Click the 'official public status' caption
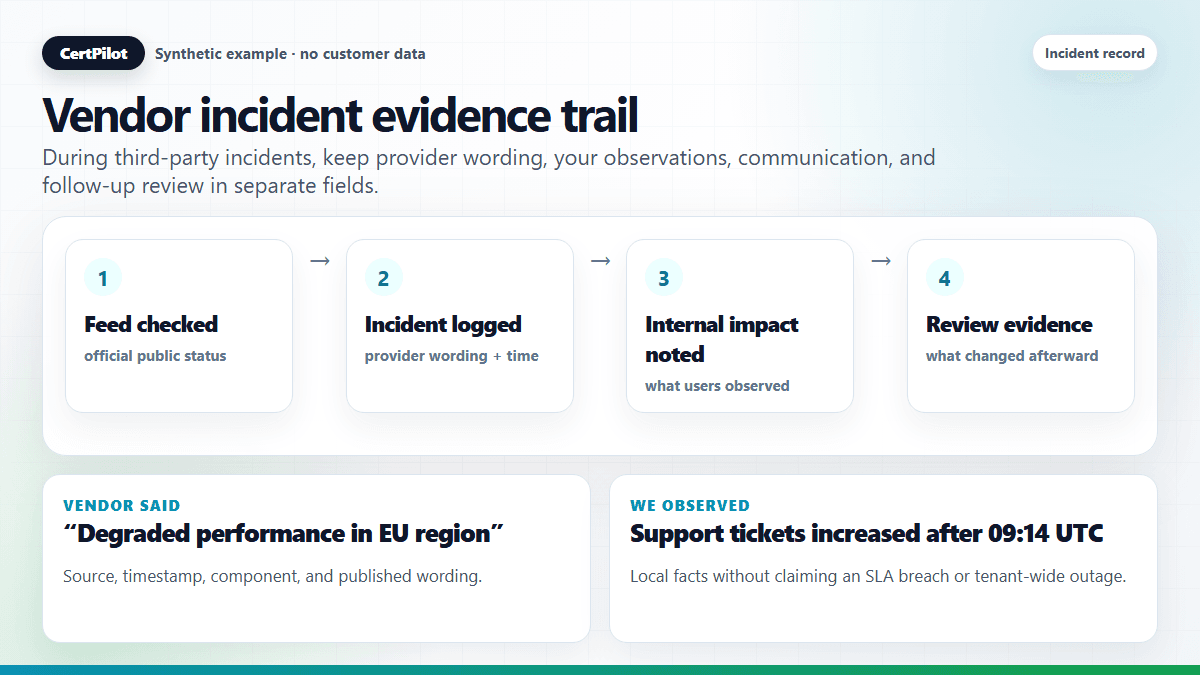Viewport: 1200px width, 675px height. pos(155,356)
